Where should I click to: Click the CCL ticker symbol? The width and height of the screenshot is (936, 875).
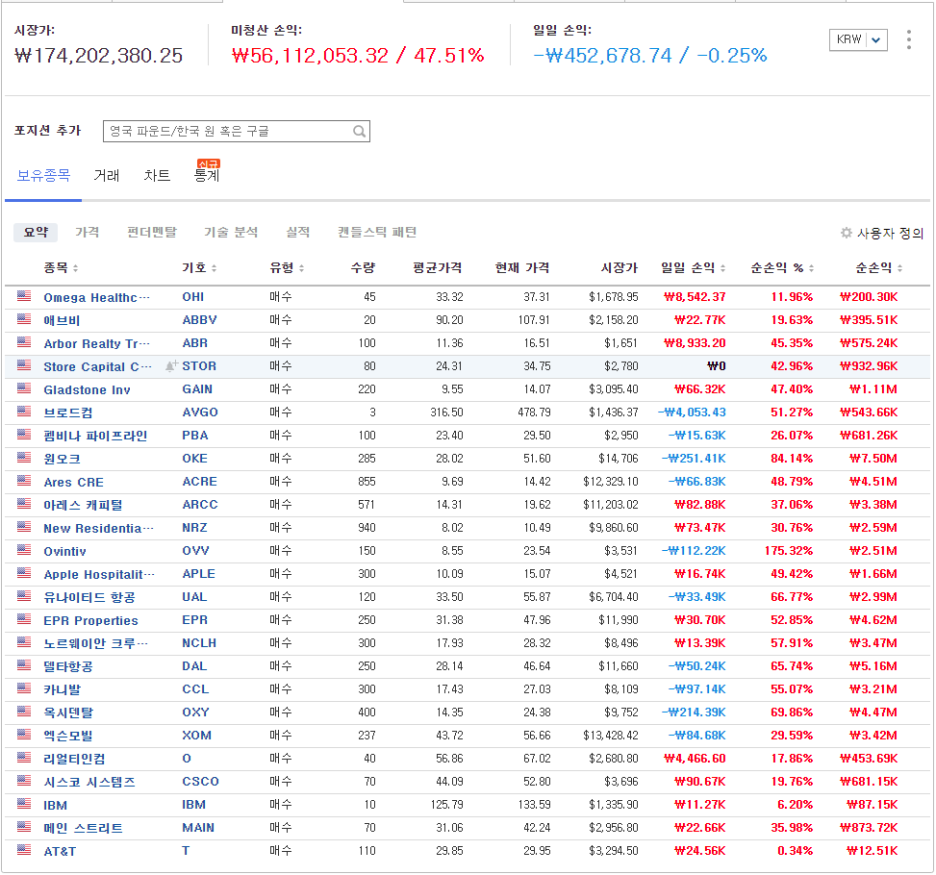pyautogui.click(x=195, y=689)
